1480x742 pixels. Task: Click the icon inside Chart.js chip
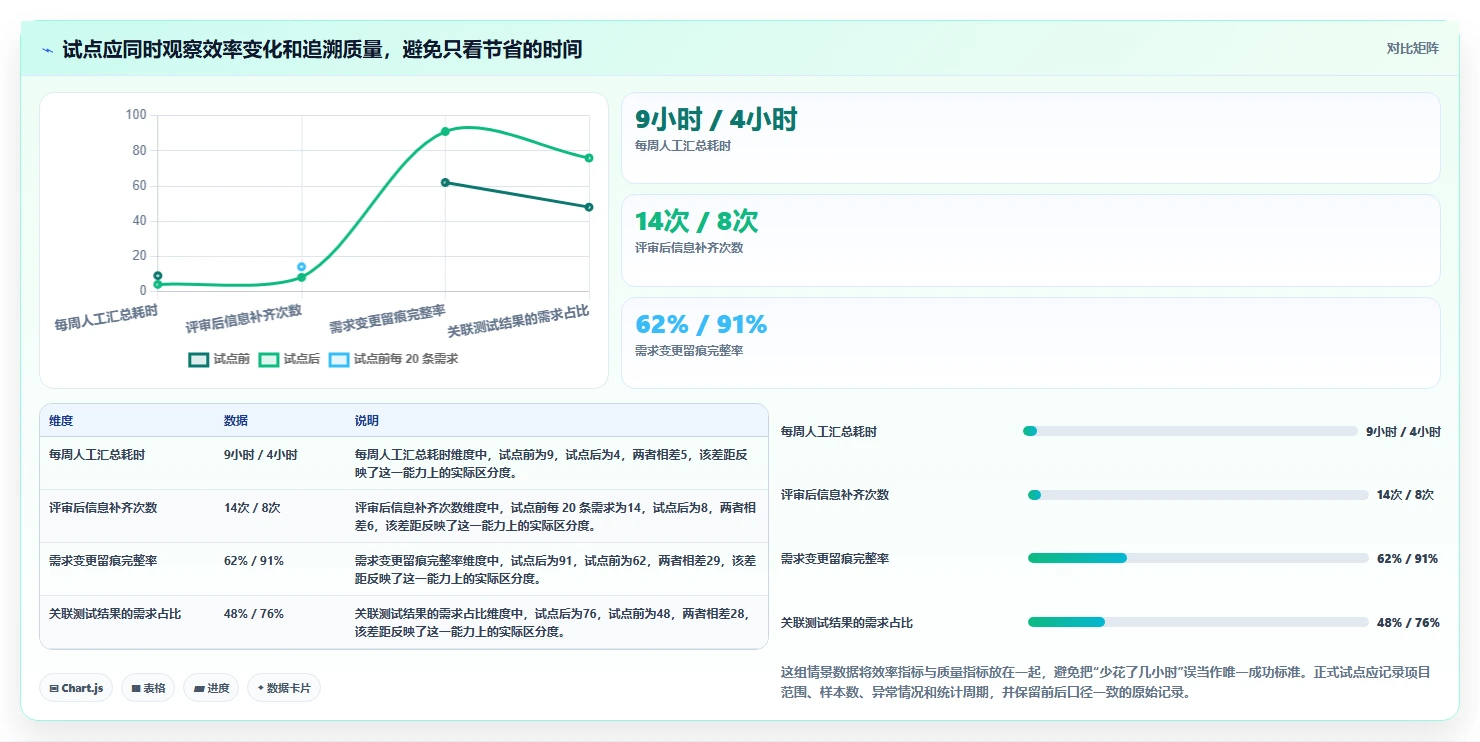53,689
